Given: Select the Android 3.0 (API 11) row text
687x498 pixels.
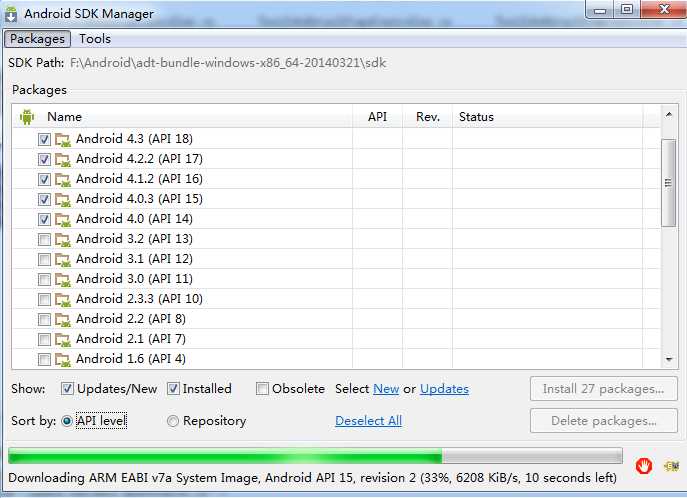Looking at the screenshot, I should tap(134, 279).
